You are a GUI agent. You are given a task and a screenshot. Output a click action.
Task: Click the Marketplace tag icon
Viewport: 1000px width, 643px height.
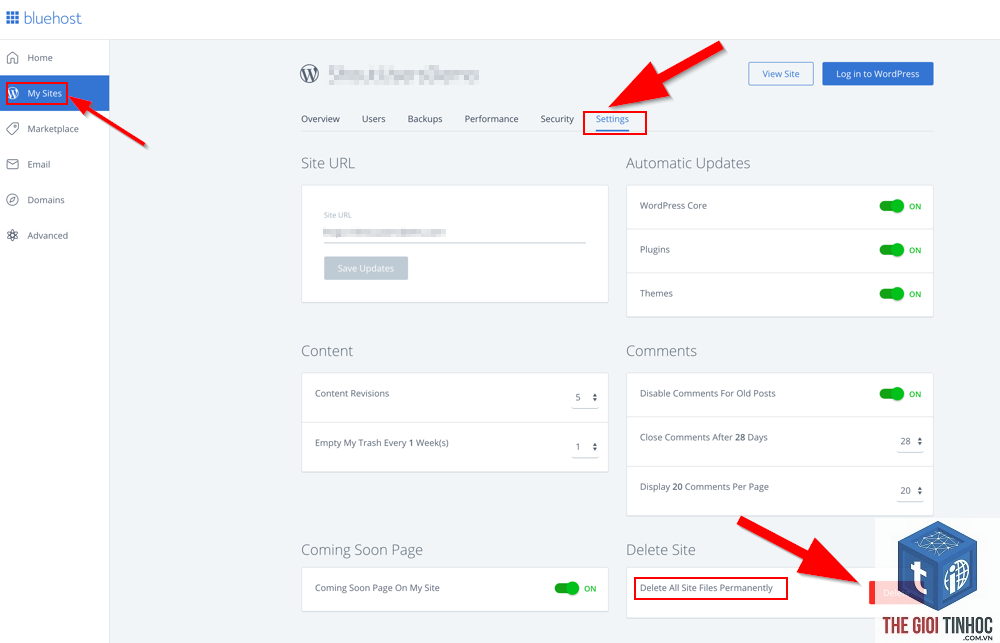[x=12, y=129]
